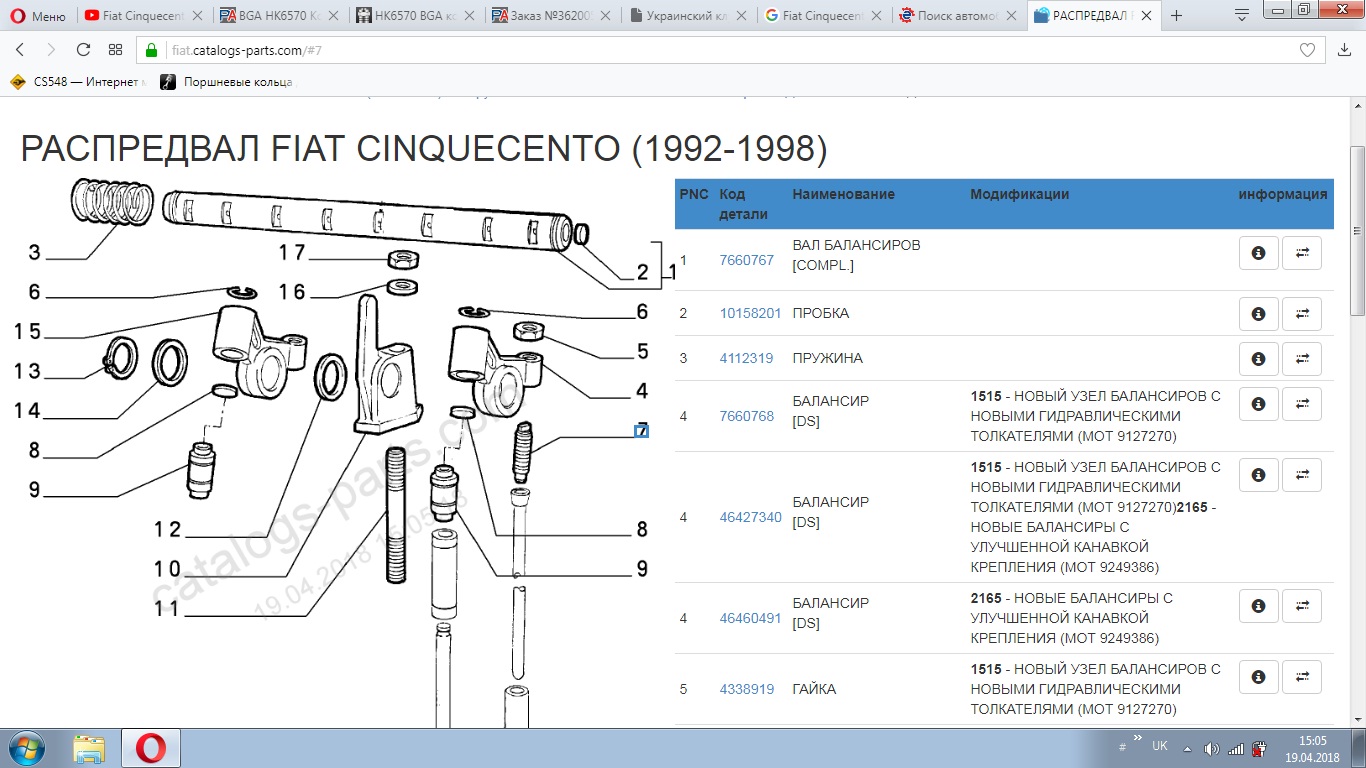This screenshot has width=1366, height=768.
Task: Open the Opera Меню button
Action: pos(37,16)
